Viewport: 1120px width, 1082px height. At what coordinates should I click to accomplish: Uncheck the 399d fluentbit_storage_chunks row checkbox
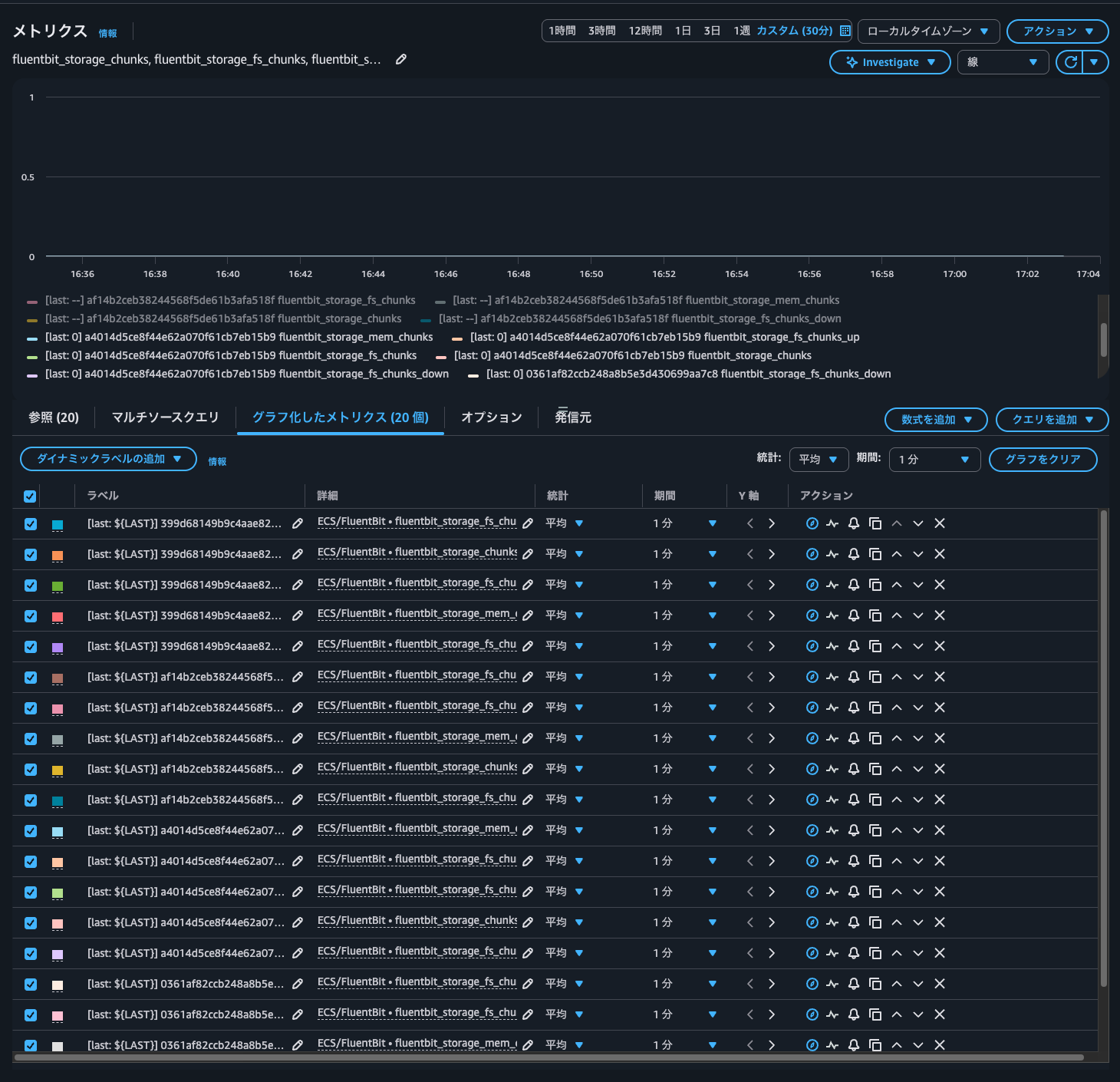(x=31, y=554)
